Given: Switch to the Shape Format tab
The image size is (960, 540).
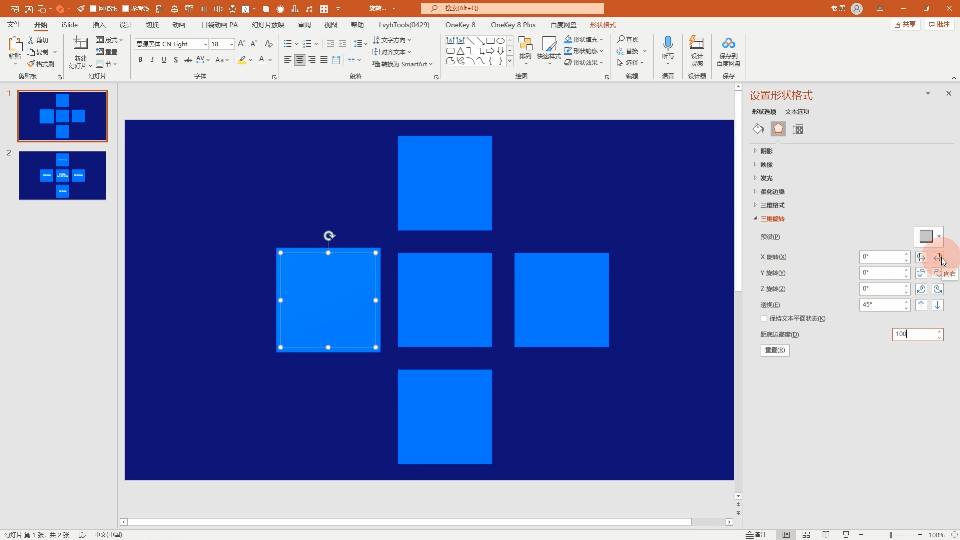Looking at the screenshot, I should click(602, 25).
